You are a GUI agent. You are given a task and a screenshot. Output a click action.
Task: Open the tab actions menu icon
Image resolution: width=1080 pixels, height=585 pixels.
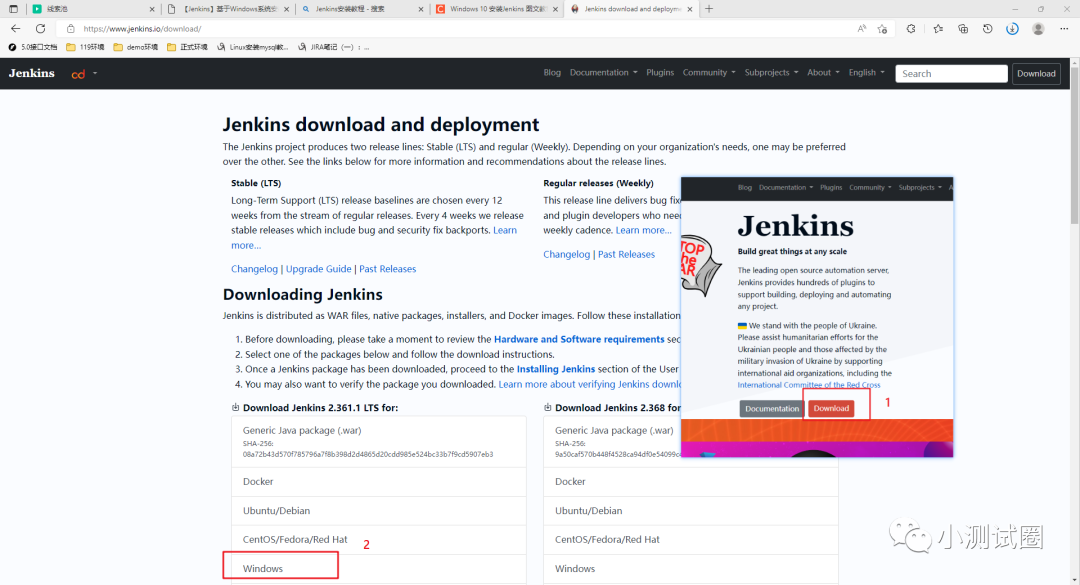tap(13, 9)
